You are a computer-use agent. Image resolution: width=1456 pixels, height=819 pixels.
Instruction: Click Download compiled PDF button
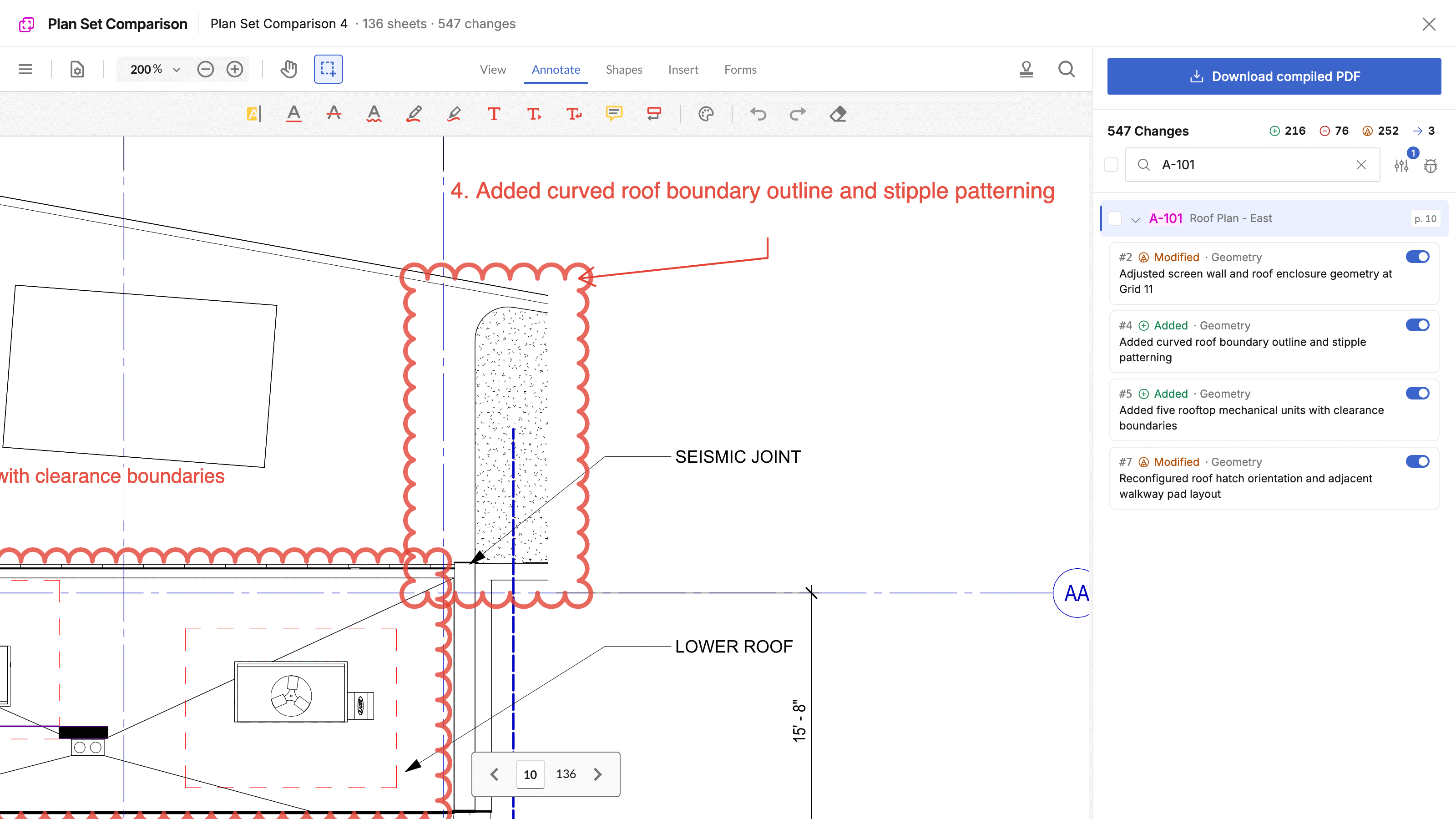tap(1274, 76)
